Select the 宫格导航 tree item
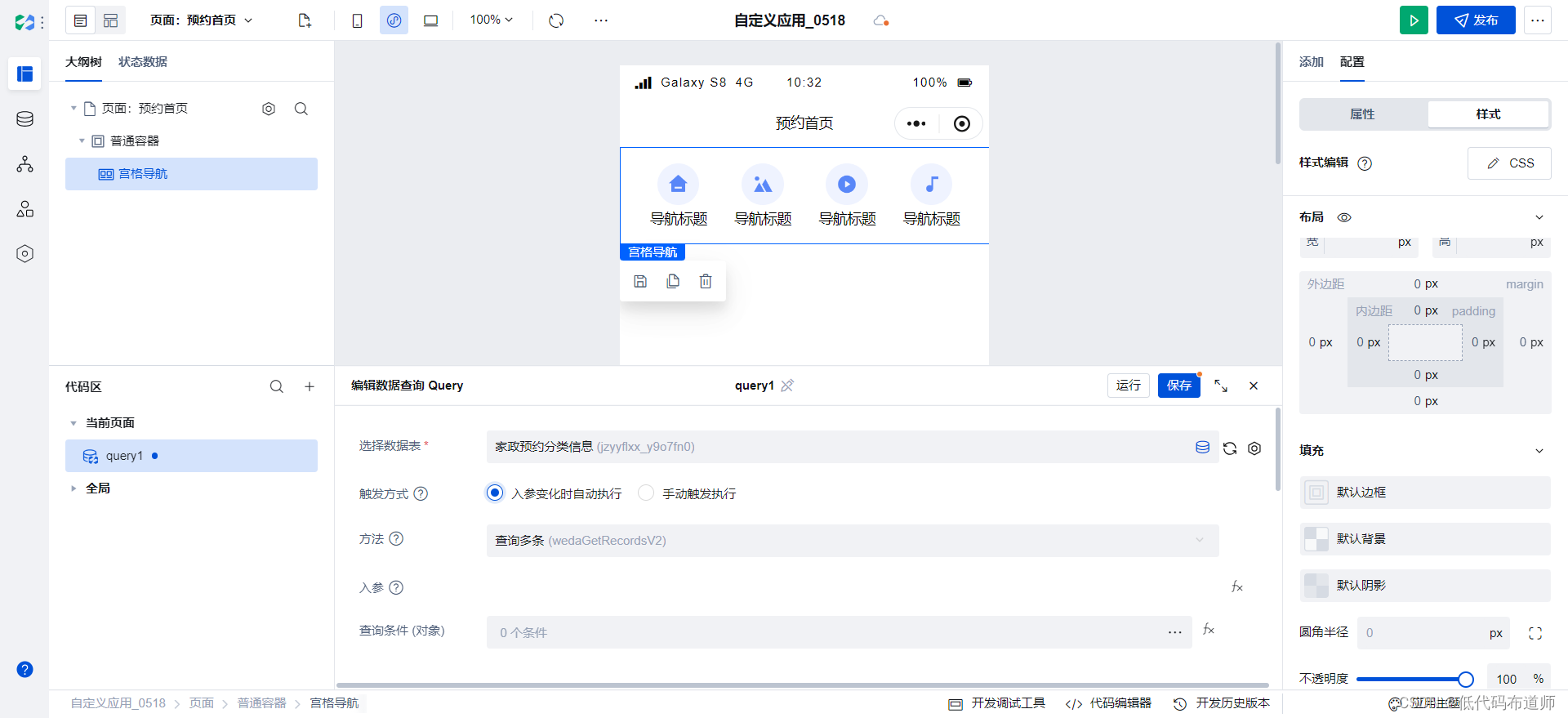The height and width of the screenshot is (718, 1568). pos(191,174)
